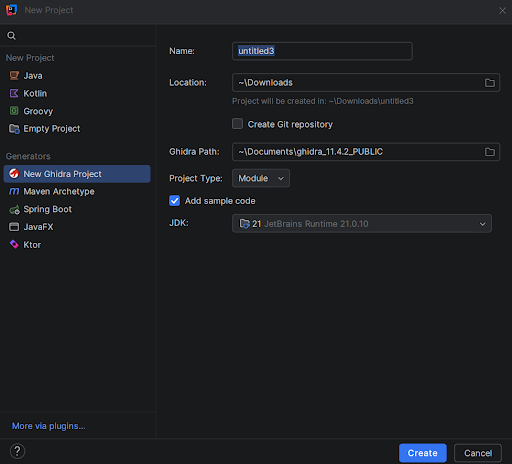This screenshot has width=512, height=464.
Task: Open the Location folder browser
Action: (x=489, y=83)
